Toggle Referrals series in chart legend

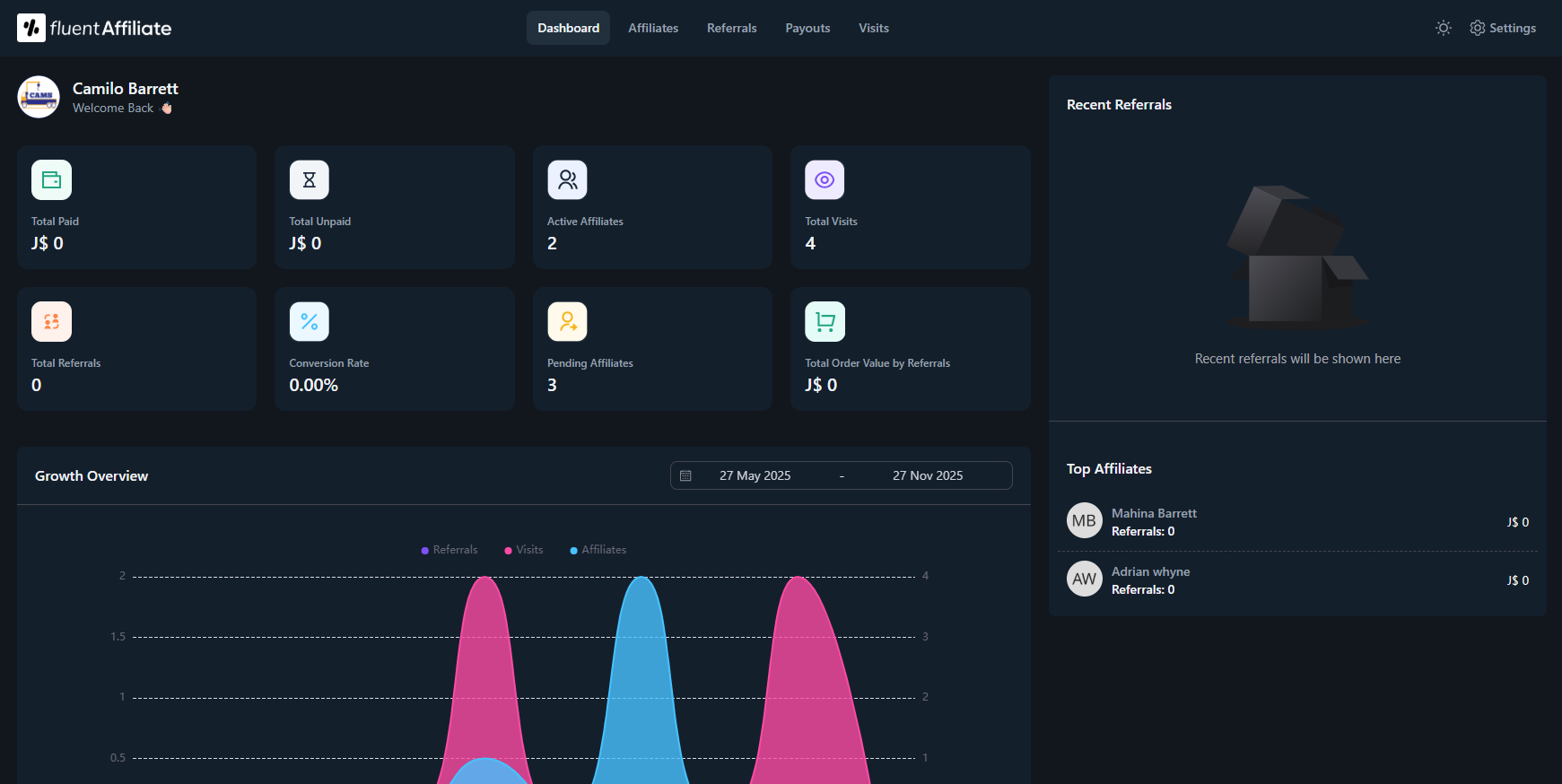(449, 550)
